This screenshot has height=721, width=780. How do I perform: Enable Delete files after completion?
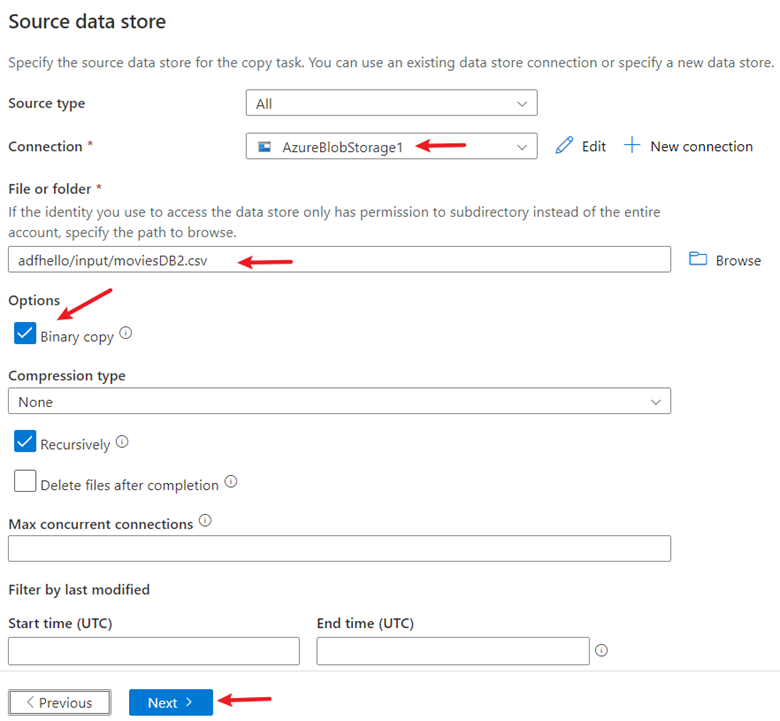coord(25,482)
